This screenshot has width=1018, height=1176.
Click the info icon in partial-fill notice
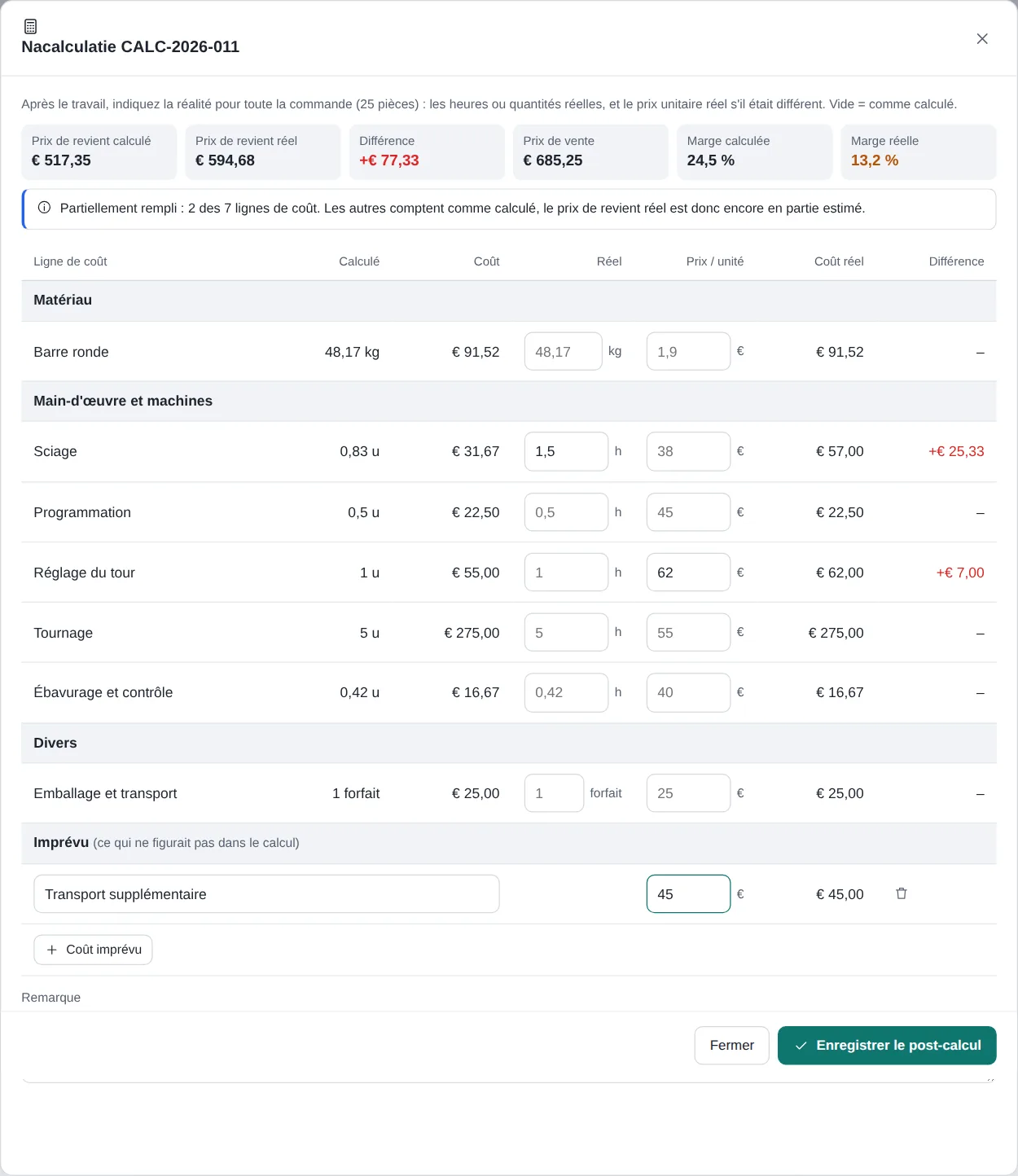44,208
